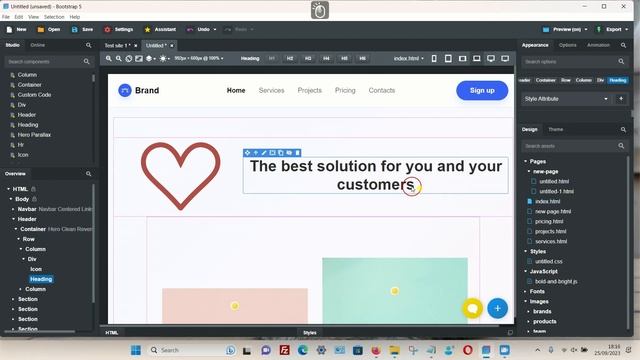Open the Preview (on) dropdown
The height and width of the screenshot is (360, 640).
pos(565,29)
